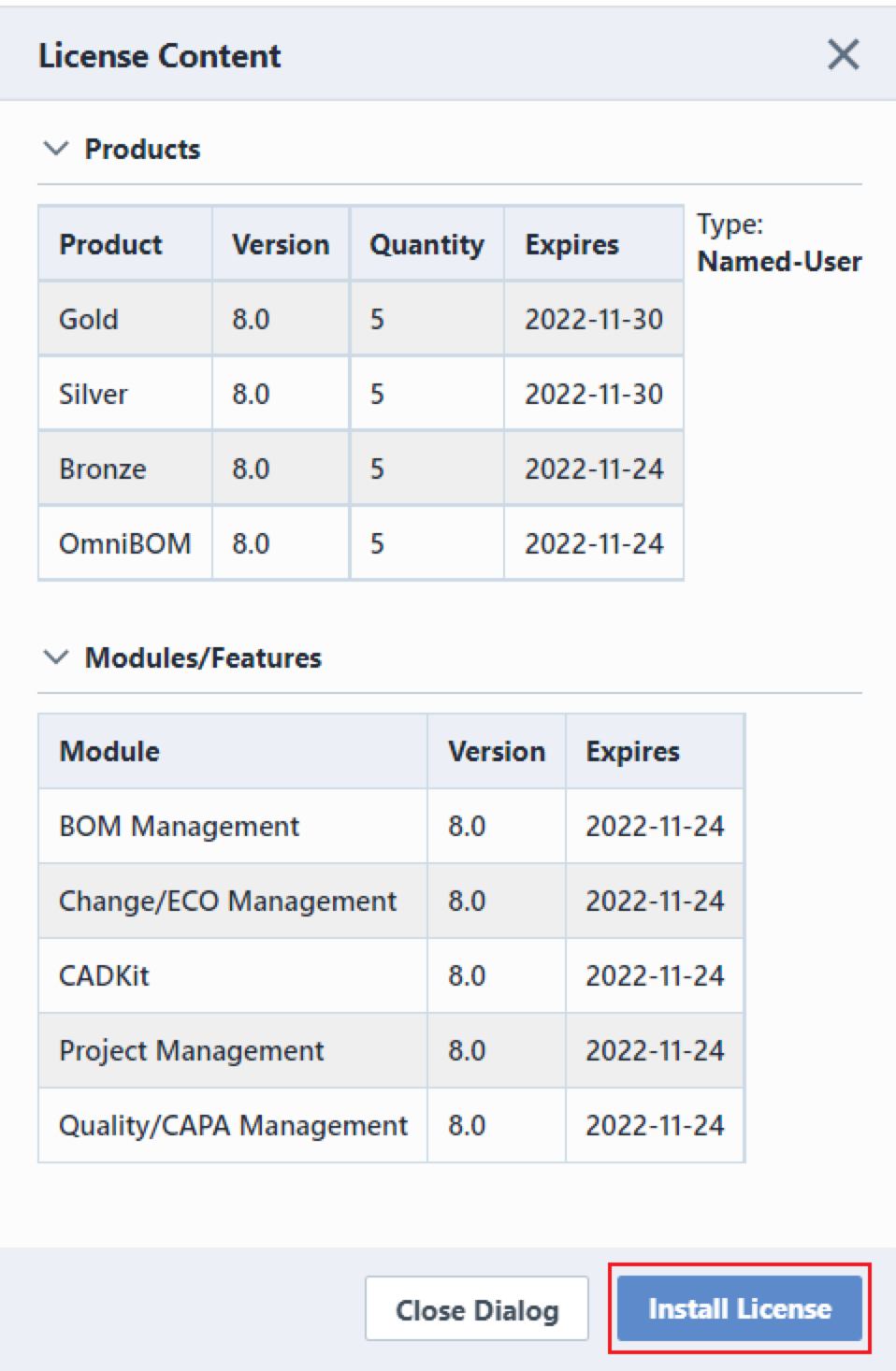The width and height of the screenshot is (896, 1371).
Task: Select the Bronze product cell
Action: click(125, 469)
